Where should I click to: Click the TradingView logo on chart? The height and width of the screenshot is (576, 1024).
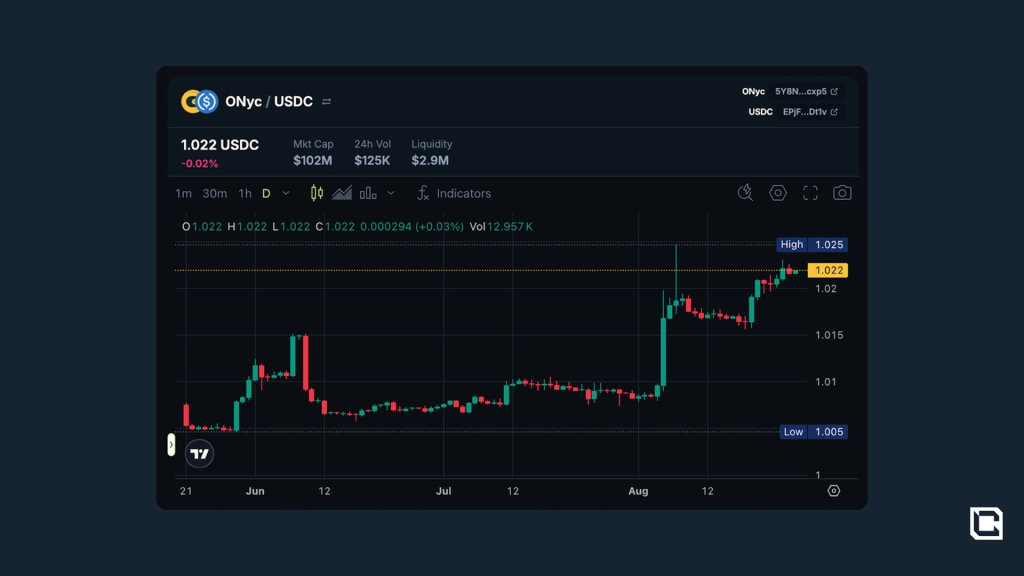click(200, 454)
